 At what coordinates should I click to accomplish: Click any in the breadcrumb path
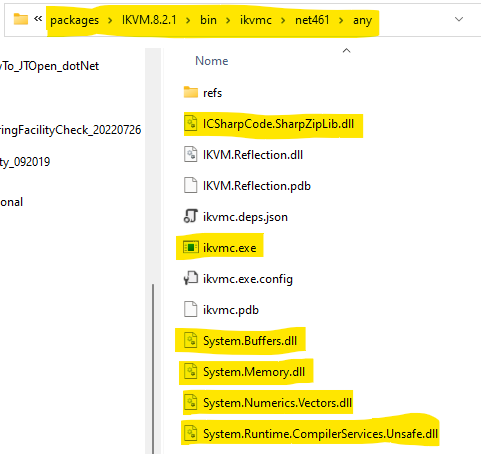click(x=362, y=20)
